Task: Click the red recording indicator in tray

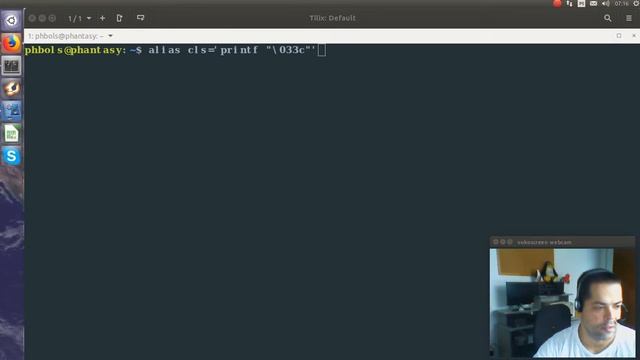Action: tap(557, 4)
